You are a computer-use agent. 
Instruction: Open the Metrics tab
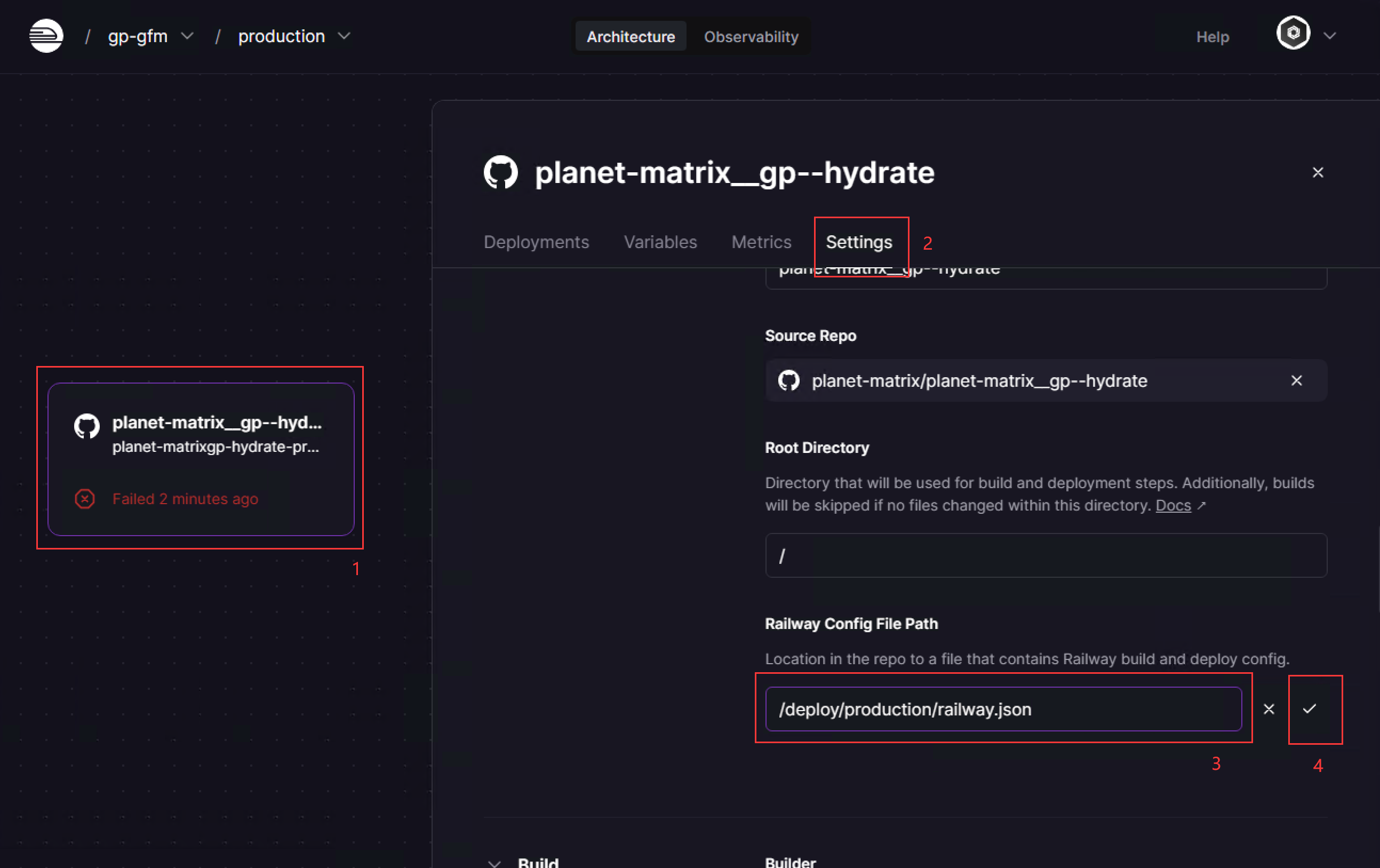coord(761,242)
